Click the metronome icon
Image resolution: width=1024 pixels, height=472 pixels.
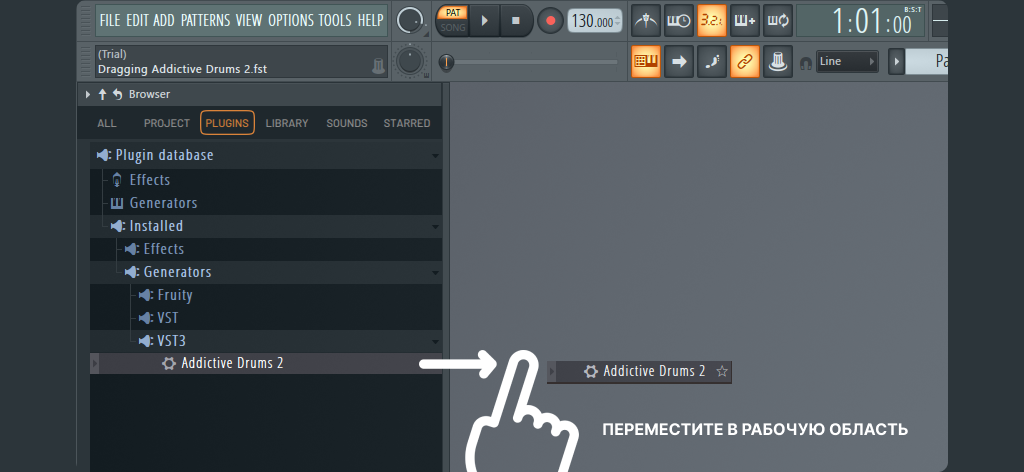[646, 21]
